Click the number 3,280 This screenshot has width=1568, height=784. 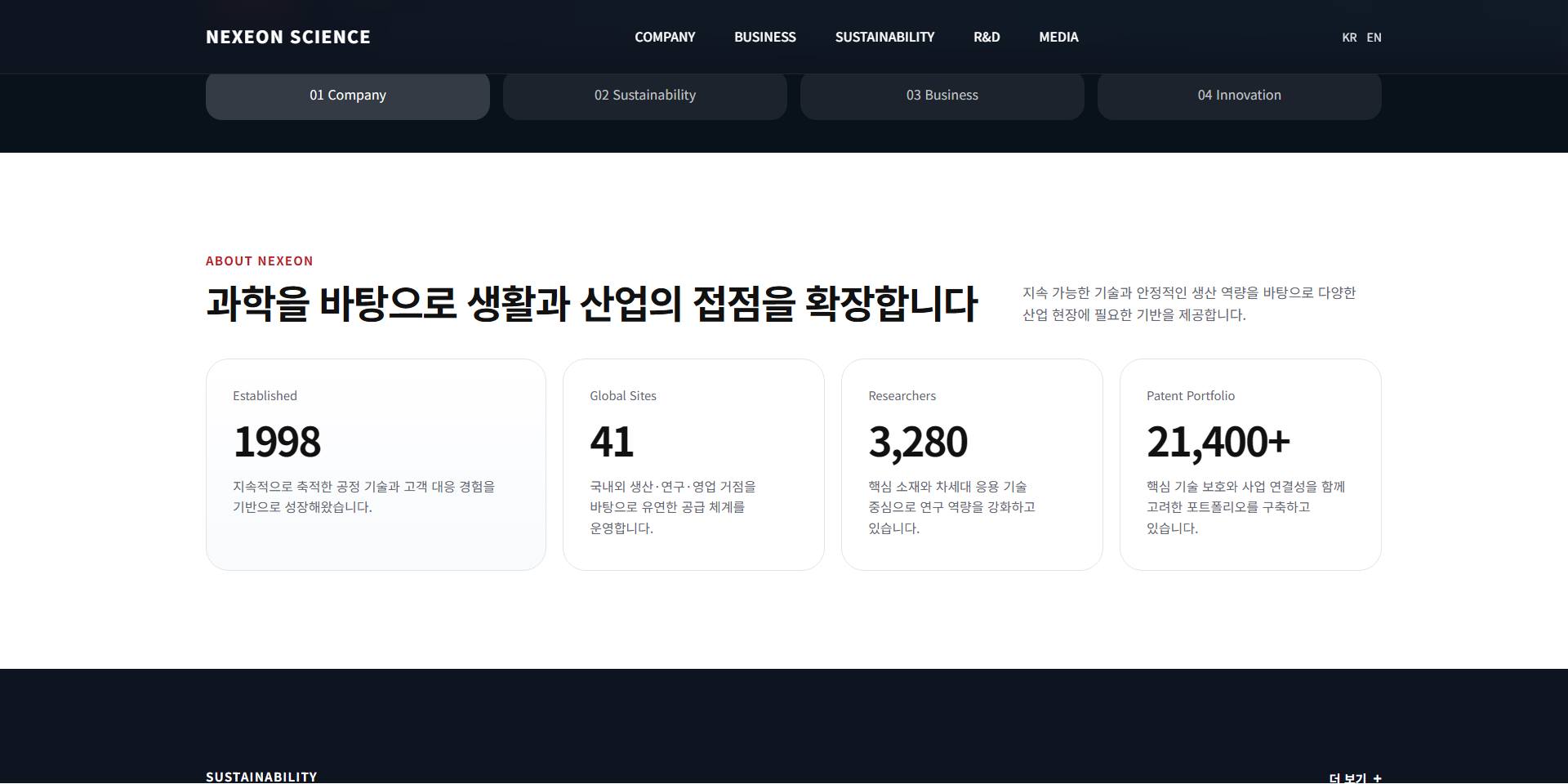click(x=918, y=442)
